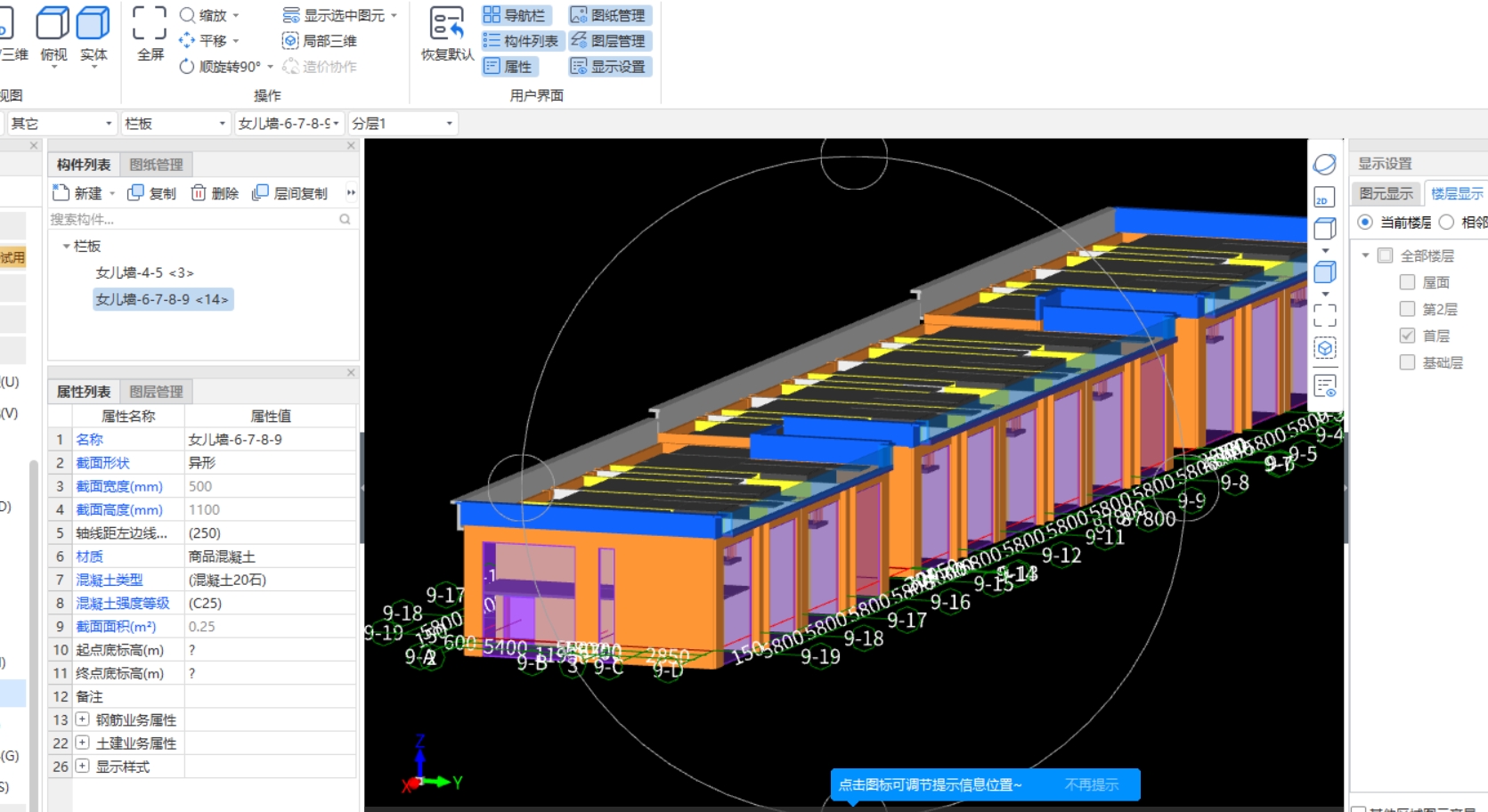Click more toolbar overflow arrow after 层间复制
This screenshot has height=812, width=1488.
[x=351, y=193]
